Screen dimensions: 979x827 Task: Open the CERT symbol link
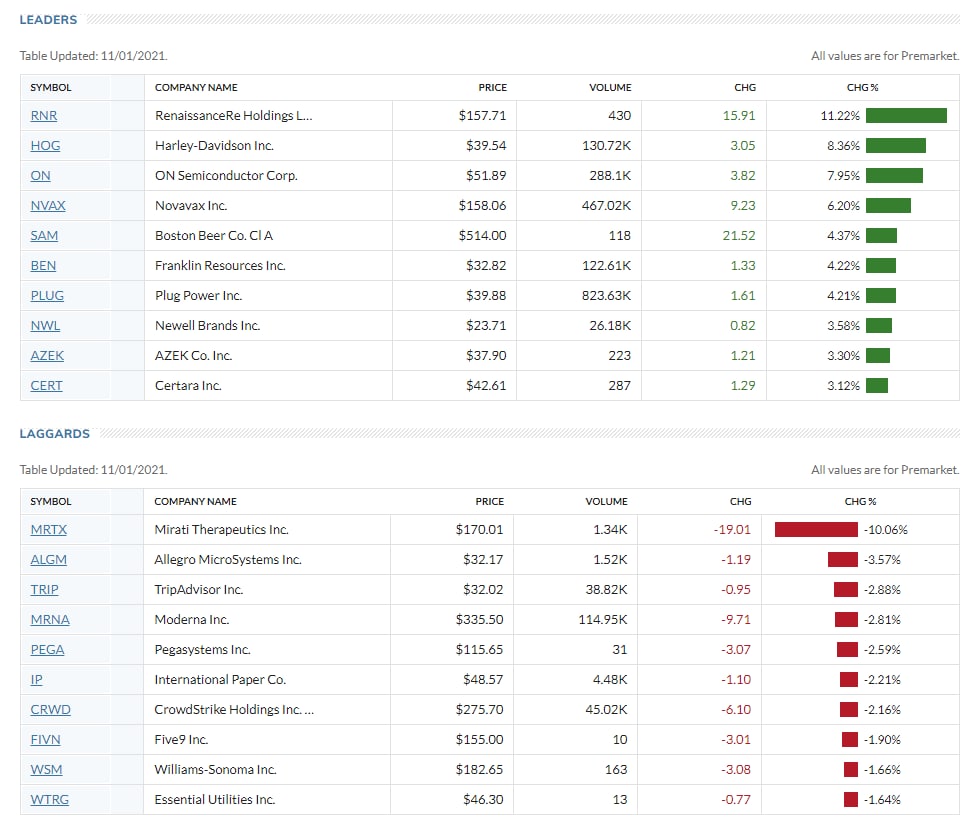click(x=47, y=385)
